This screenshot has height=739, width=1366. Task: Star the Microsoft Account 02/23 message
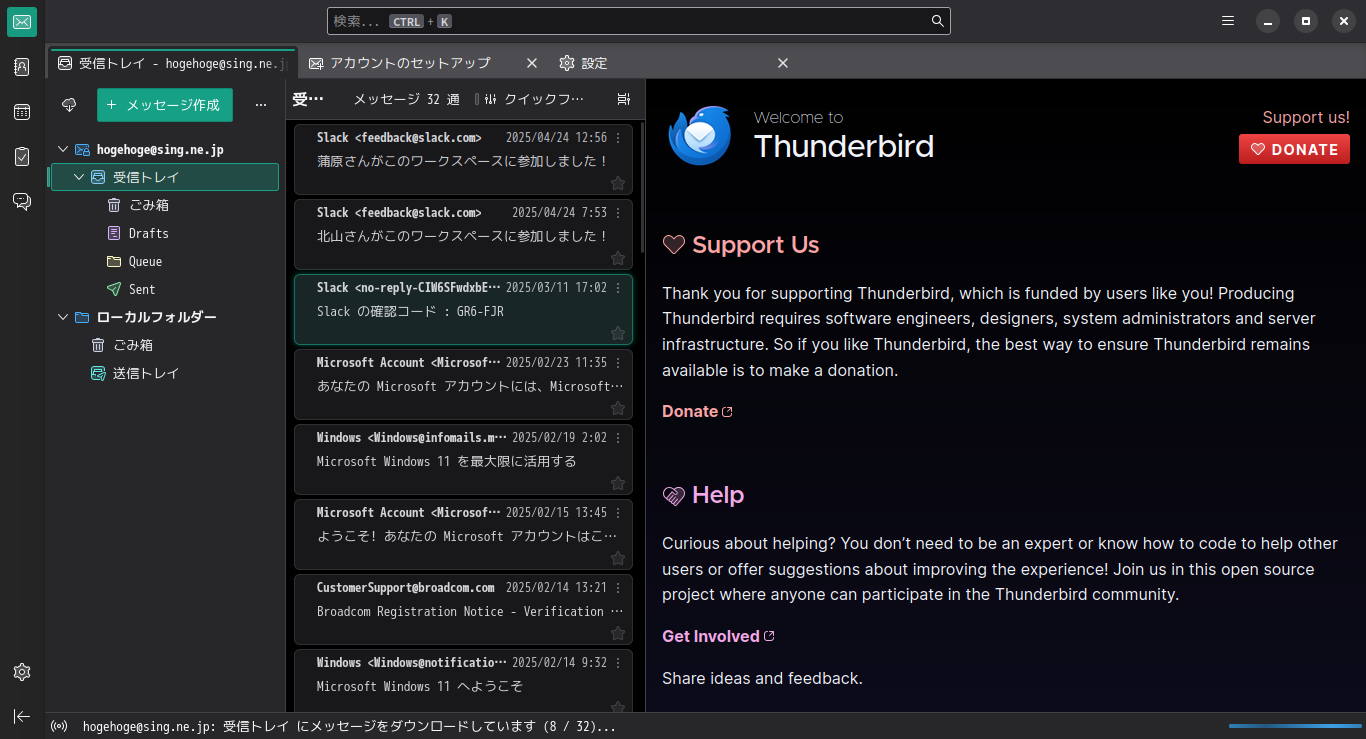coord(618,408)
